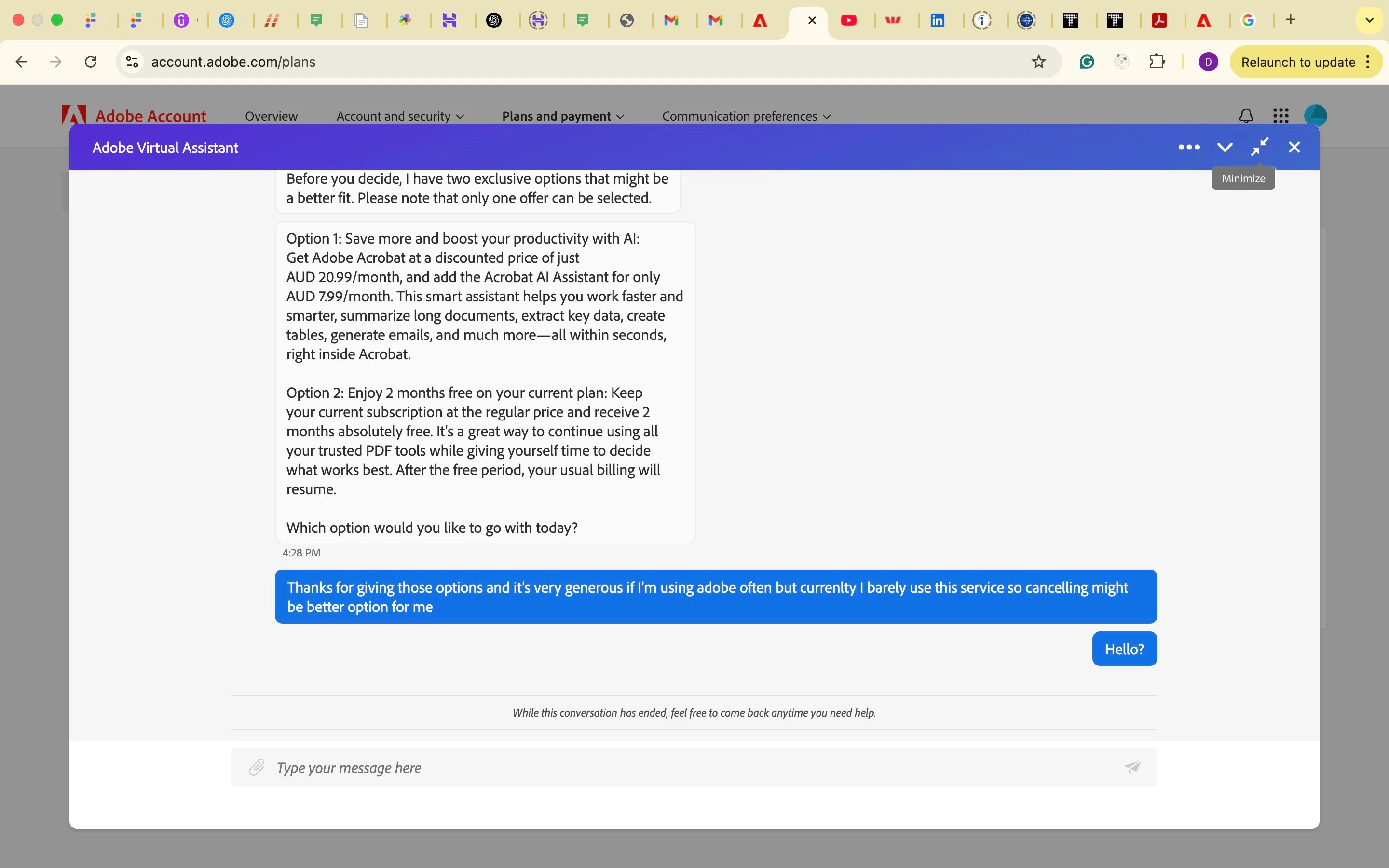Open the notifications bell icon
This screenshot has height=868, width=1389.
(1246, 116)
